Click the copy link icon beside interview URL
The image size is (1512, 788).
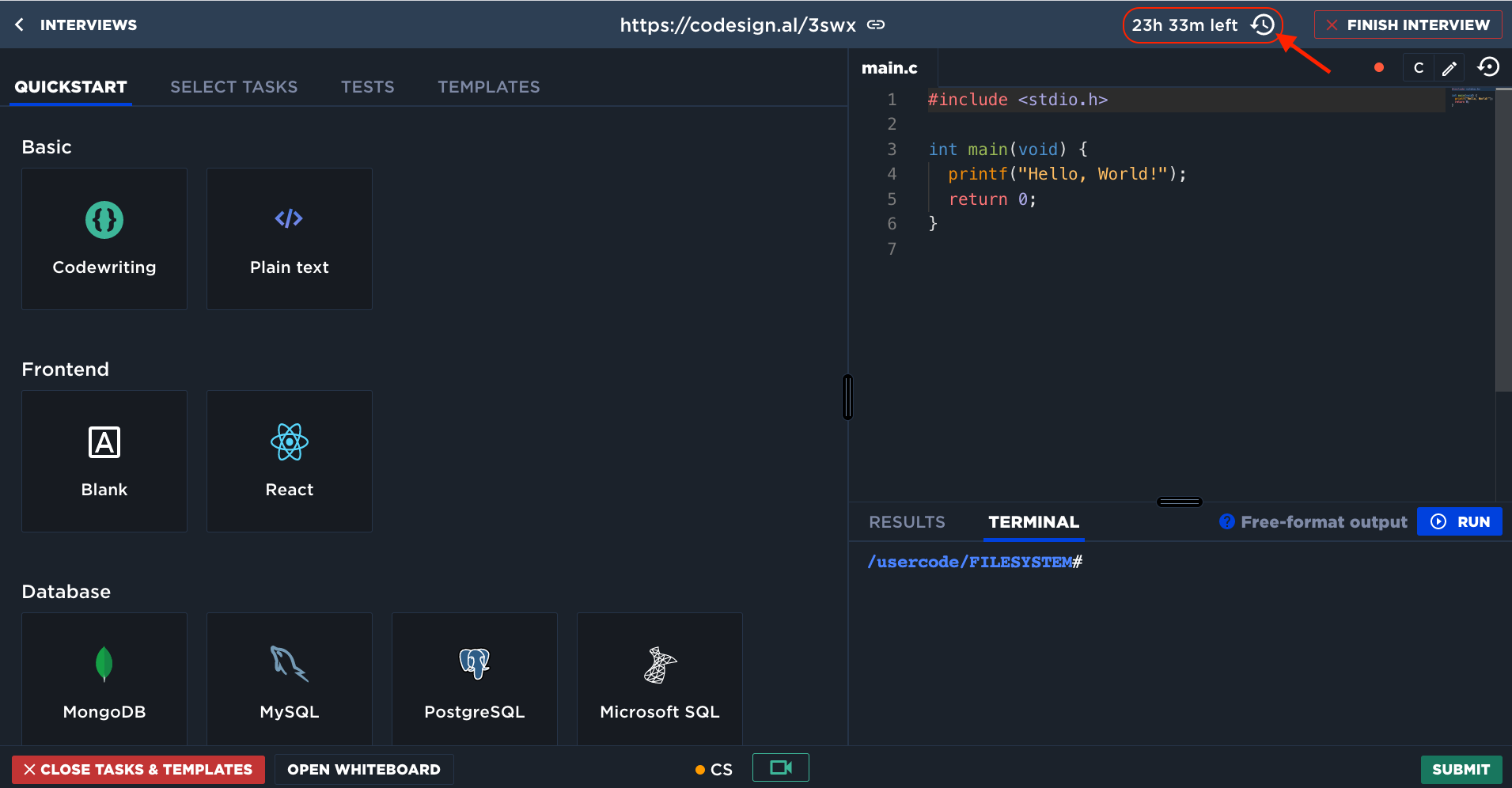pyautogui.click(x=876, y=25)
